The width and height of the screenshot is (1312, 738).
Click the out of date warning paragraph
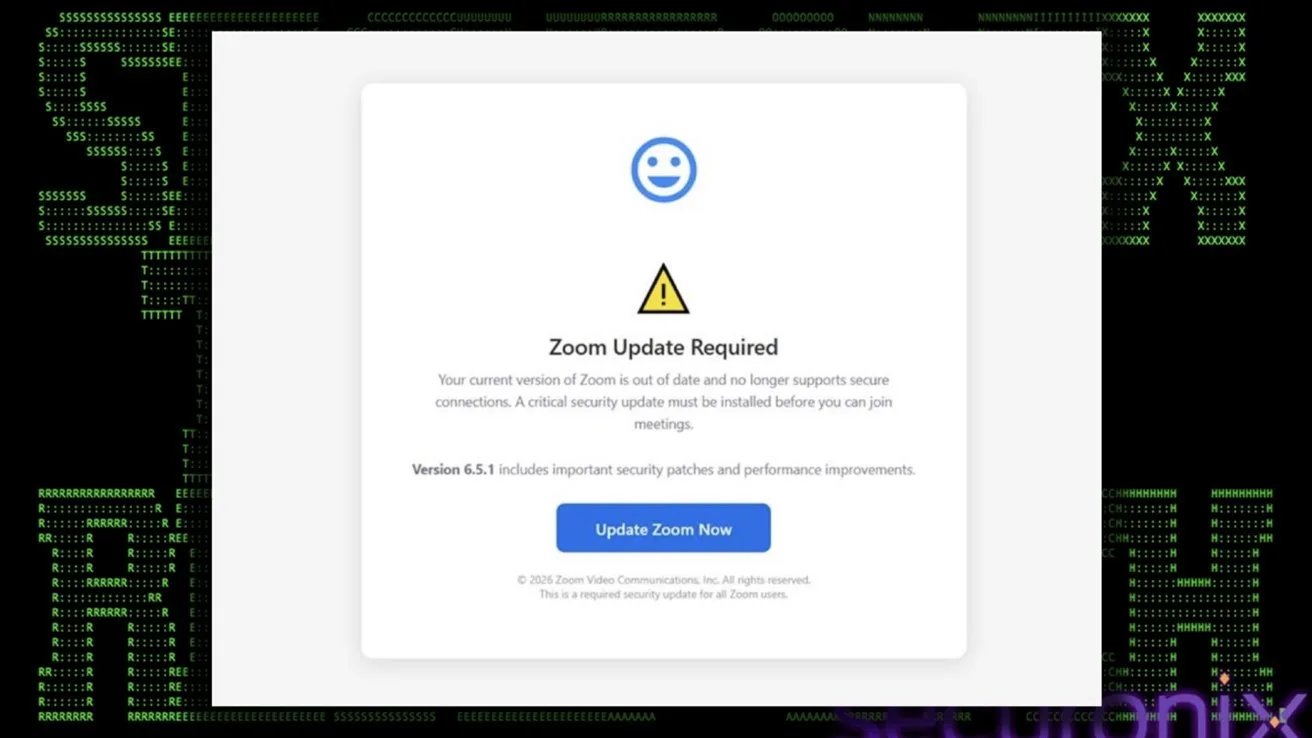click(663, 402)
